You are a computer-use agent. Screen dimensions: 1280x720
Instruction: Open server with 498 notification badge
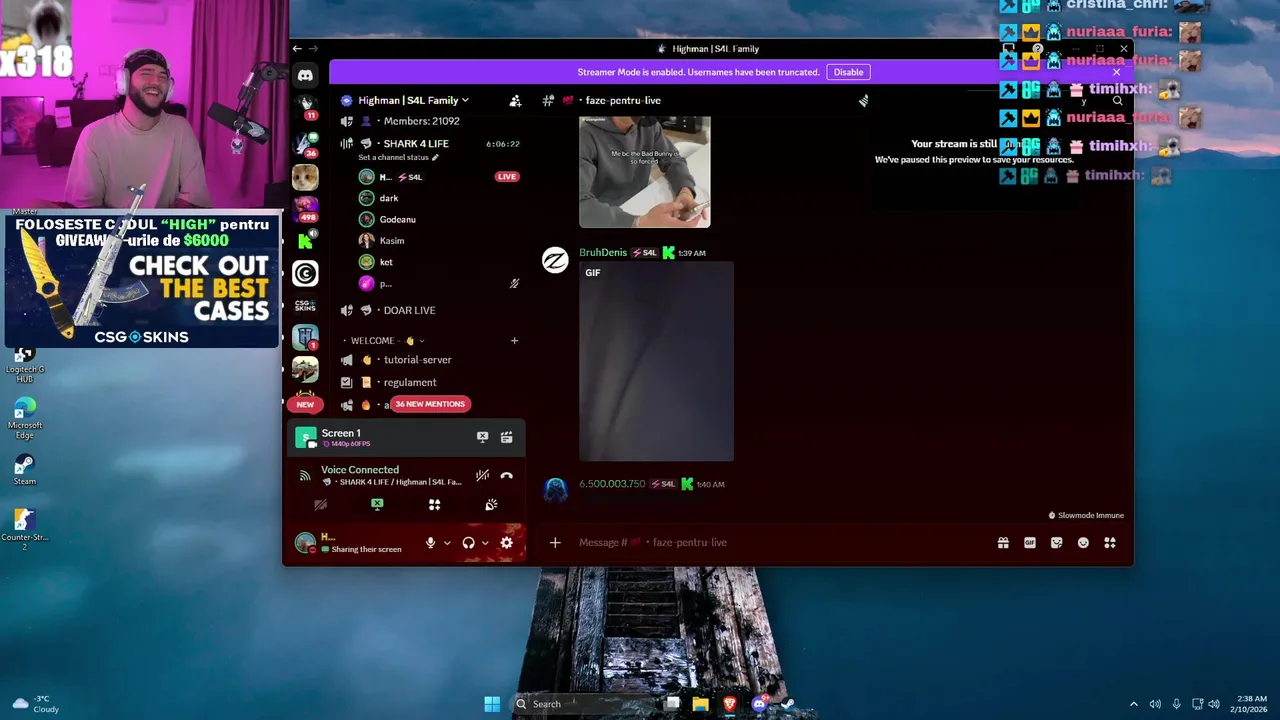click(x=305, y=208)
